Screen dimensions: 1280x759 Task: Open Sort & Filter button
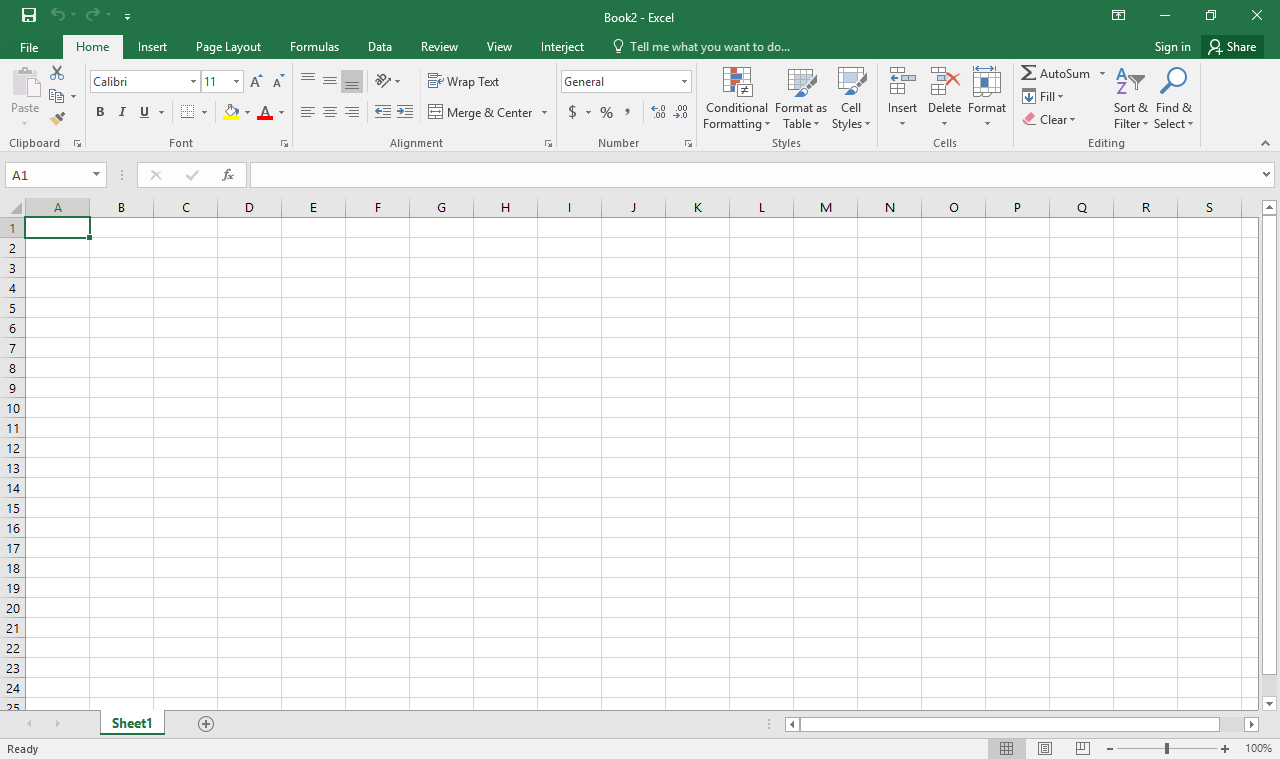click(x=1131, y=99)
